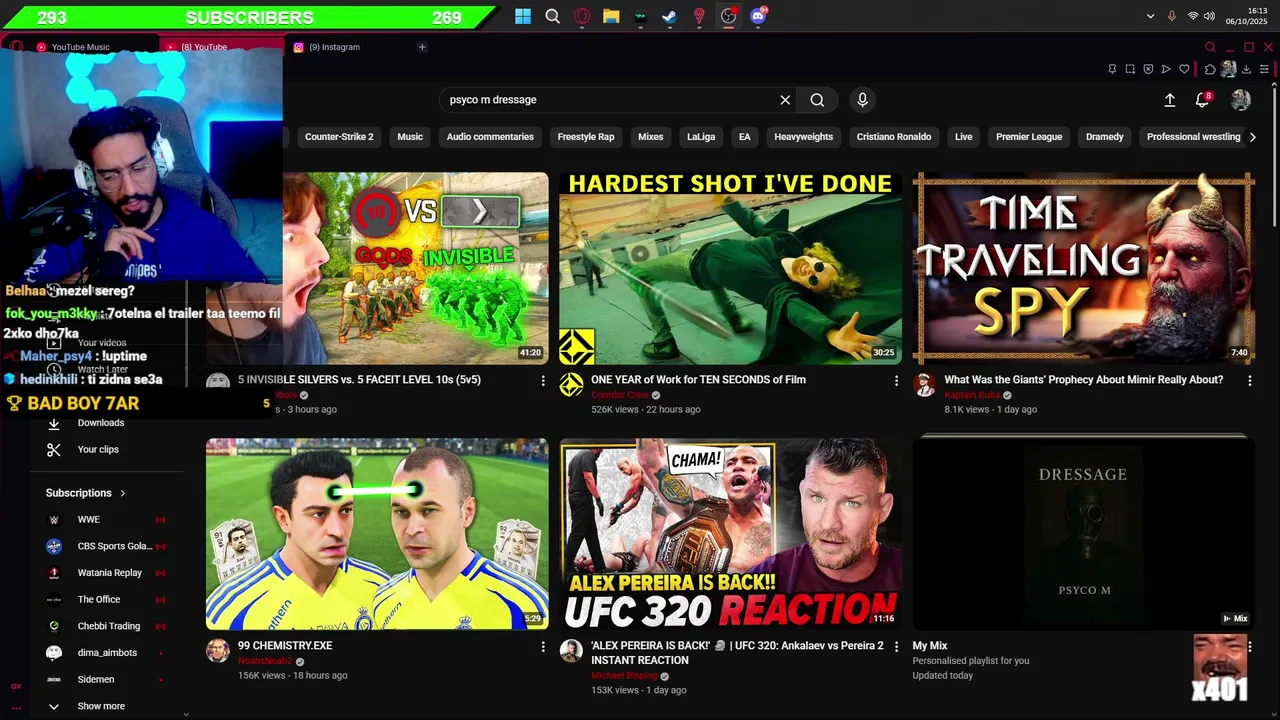The image size is (1280, 720).
Task: Open options menu for 99 CHEMISTRY.EXE video
Action: [543, 647]
